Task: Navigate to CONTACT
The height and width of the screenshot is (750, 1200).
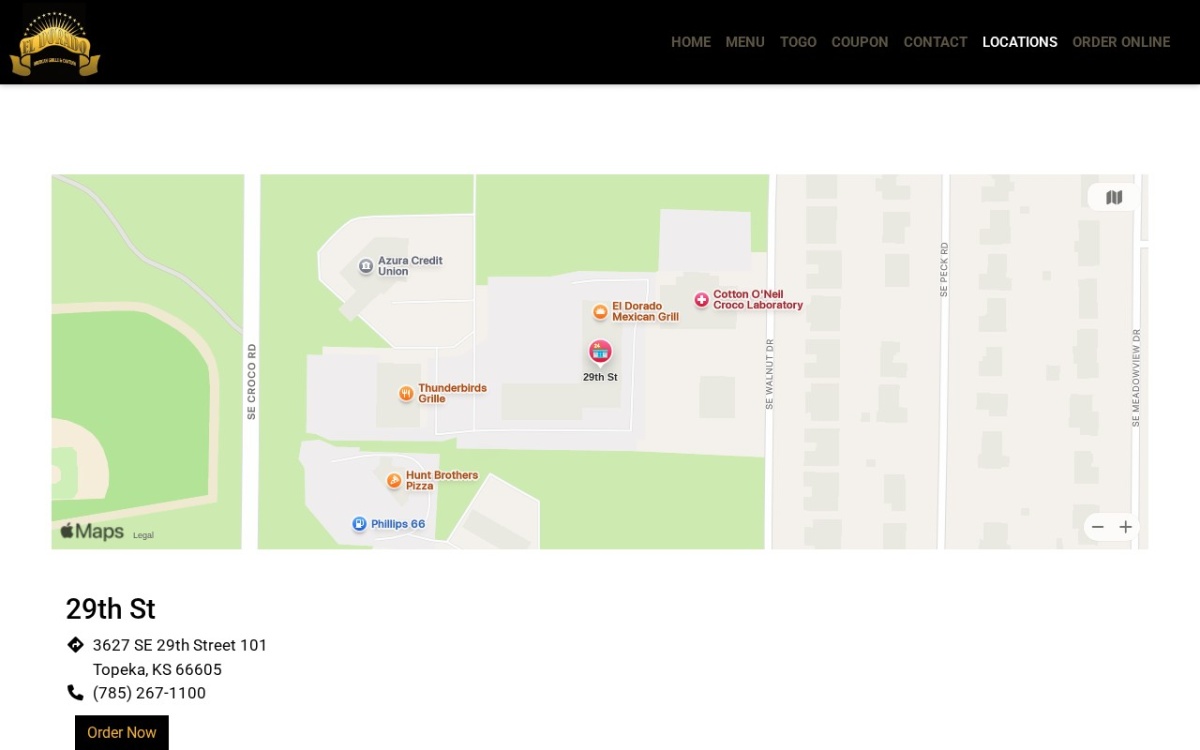Action: 935,42
